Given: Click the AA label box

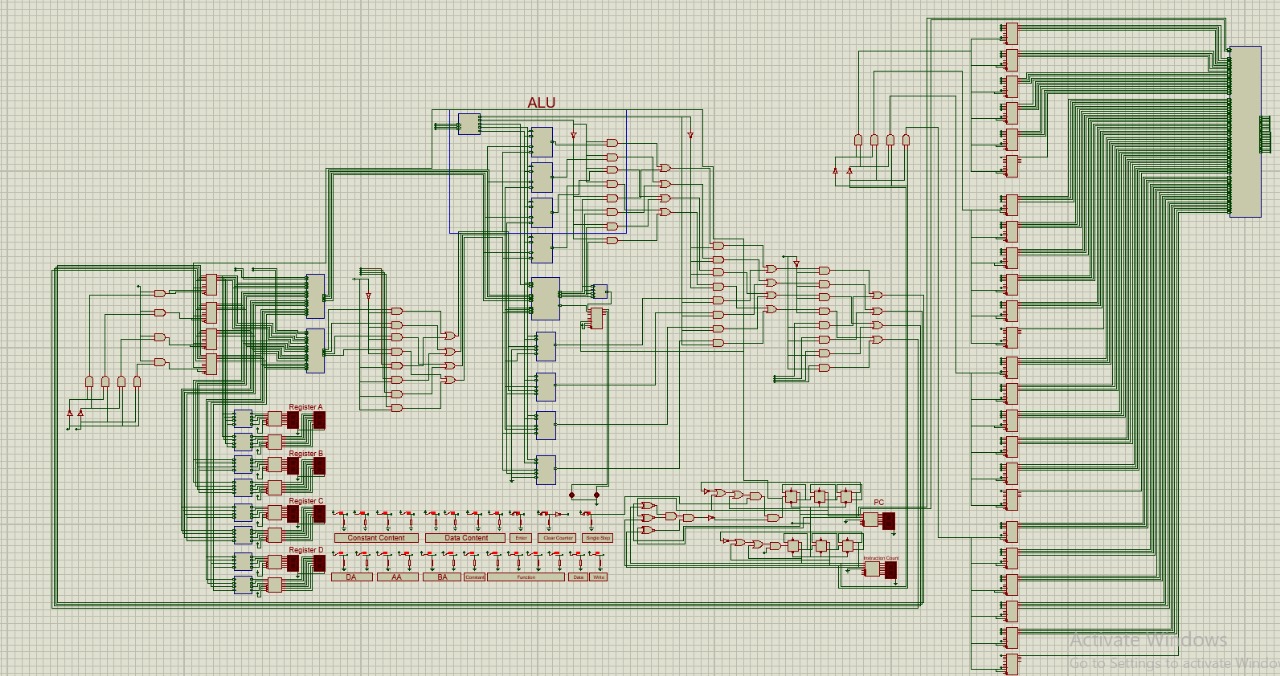Looking at the screenshot, I should tap(397, 577).
